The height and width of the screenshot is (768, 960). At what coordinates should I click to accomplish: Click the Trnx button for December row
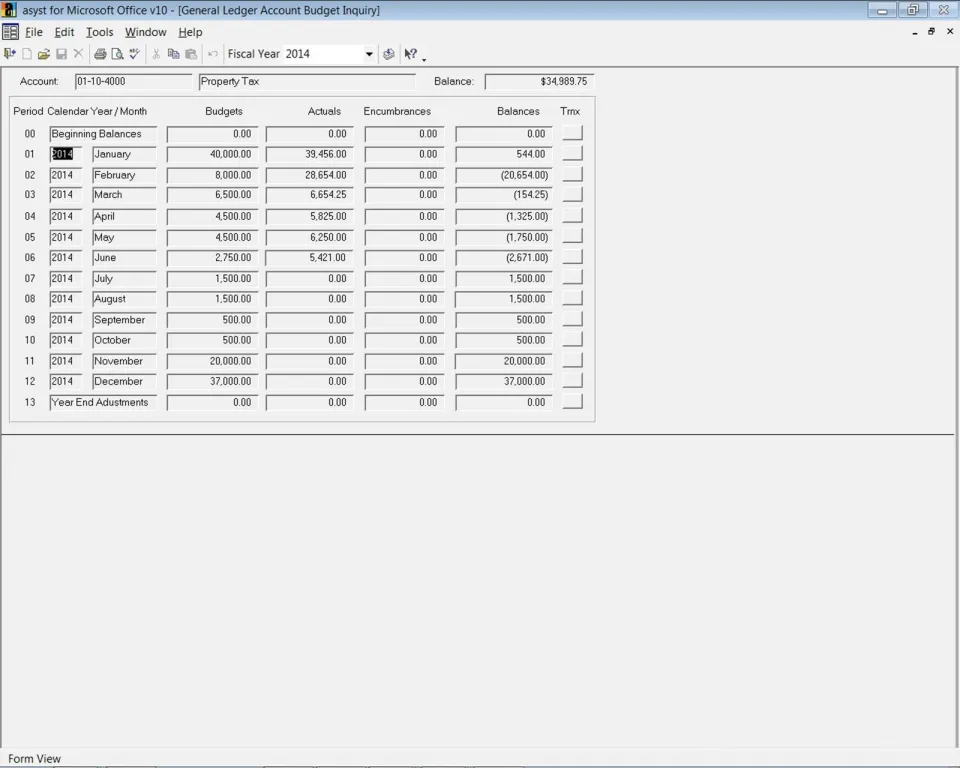(572, 381)
